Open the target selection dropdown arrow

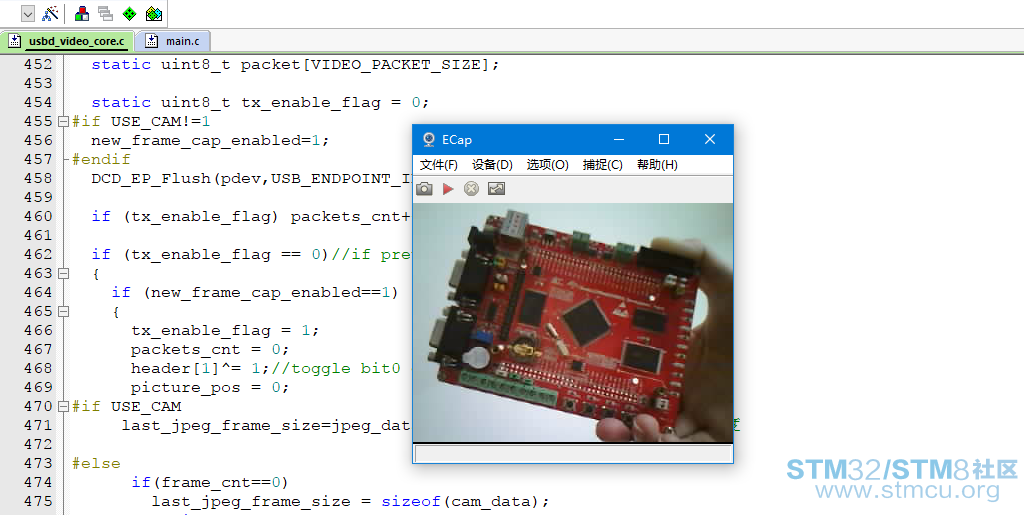27,14
